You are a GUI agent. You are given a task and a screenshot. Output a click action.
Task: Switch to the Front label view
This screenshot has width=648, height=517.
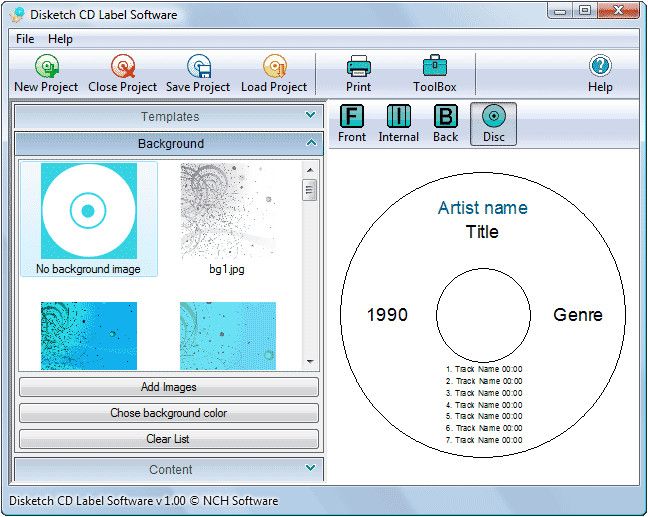[352, 124]
